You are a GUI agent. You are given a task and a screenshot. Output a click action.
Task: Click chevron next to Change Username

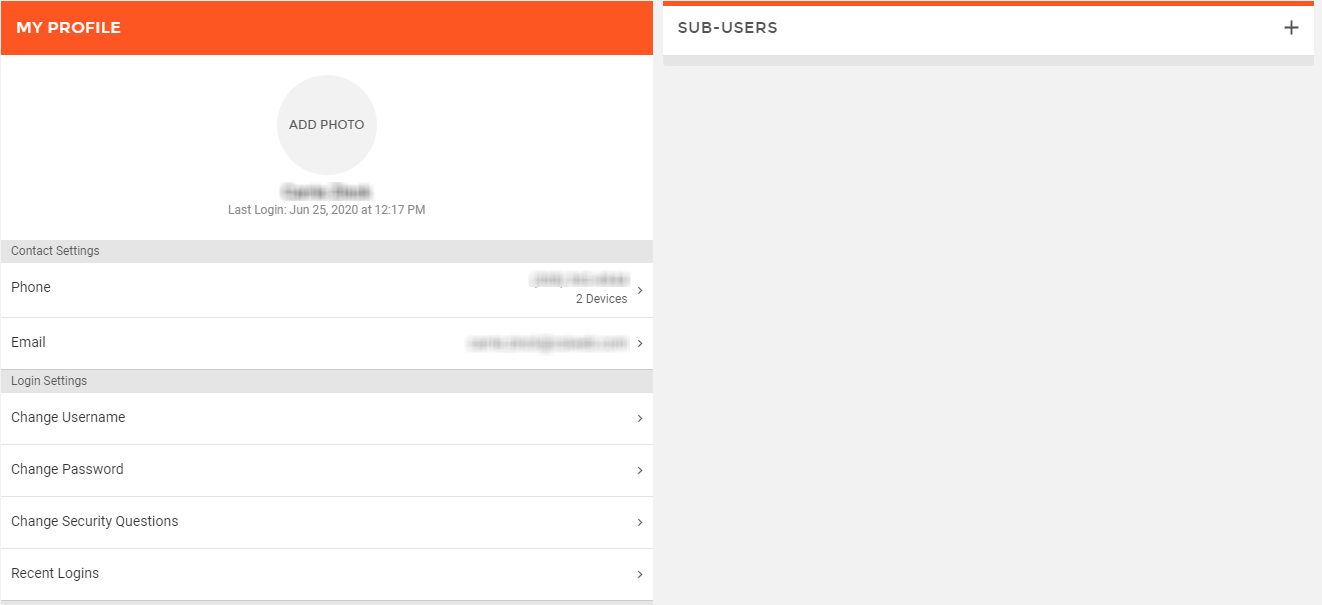tap(640, 419)
